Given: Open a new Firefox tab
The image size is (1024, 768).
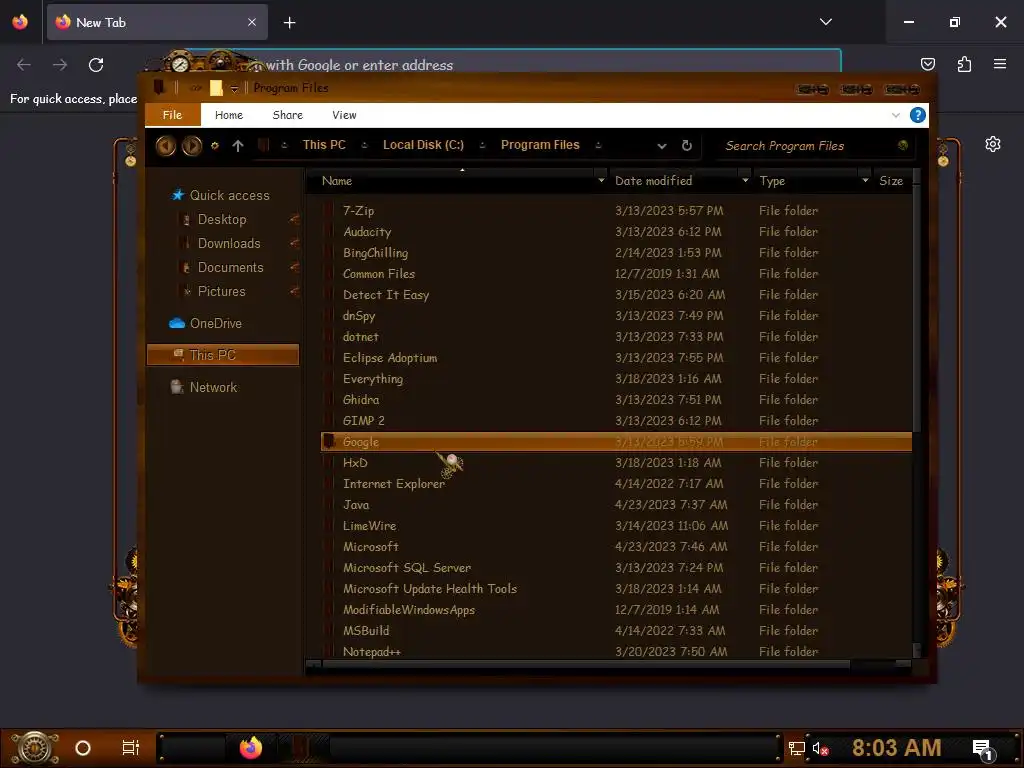Looking at the screenshot, I should [x=289, y=23].
